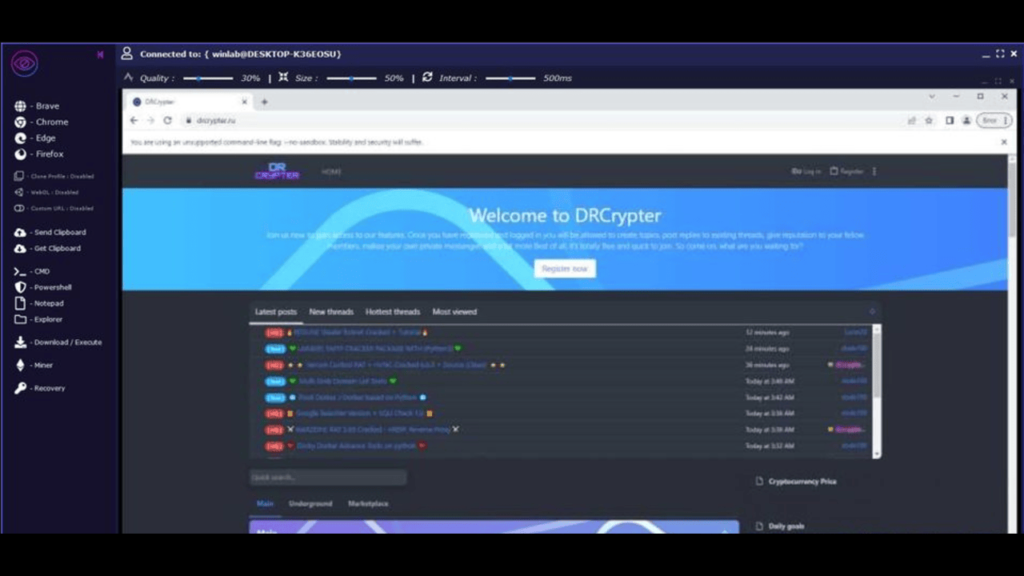Reload the drcrypter.ru page
This screenshot has height=576, width=1024.
(x=168, y=120)
